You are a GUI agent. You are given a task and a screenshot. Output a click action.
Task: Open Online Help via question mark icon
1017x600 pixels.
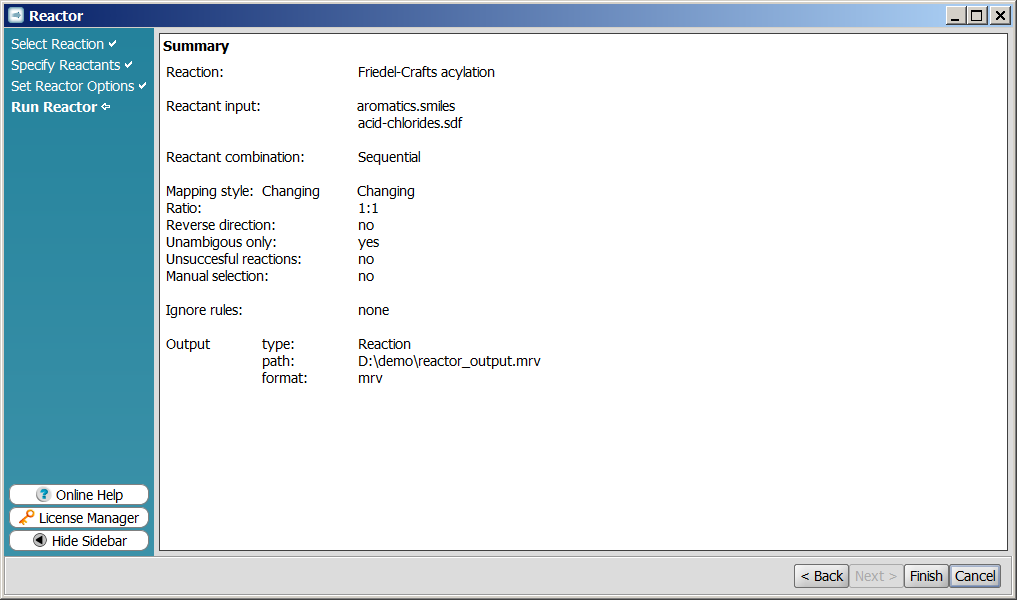[x=43, y=495]
